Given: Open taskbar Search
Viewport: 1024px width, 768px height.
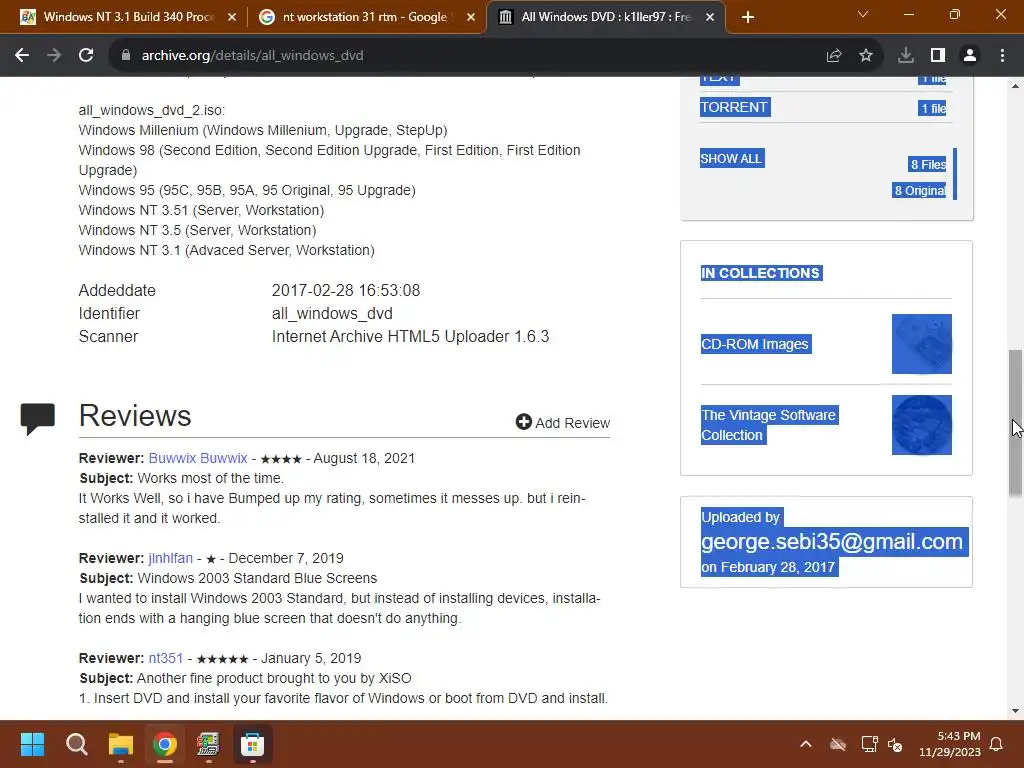Looking at the screenshot, I should point(76,744).
